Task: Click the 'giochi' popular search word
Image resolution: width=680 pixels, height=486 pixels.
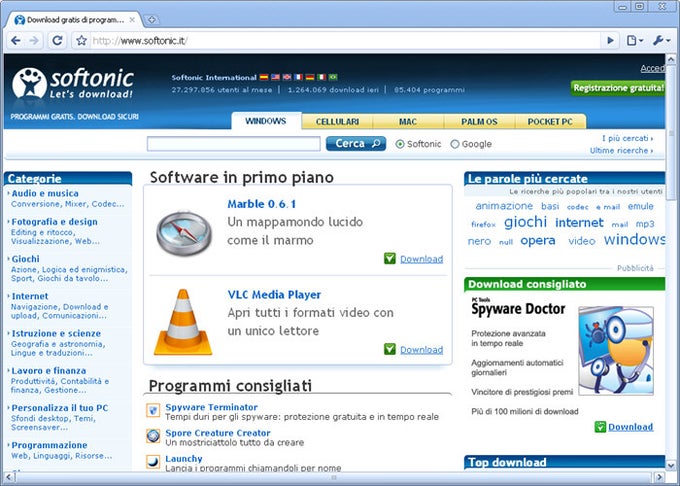Action: 525,222
